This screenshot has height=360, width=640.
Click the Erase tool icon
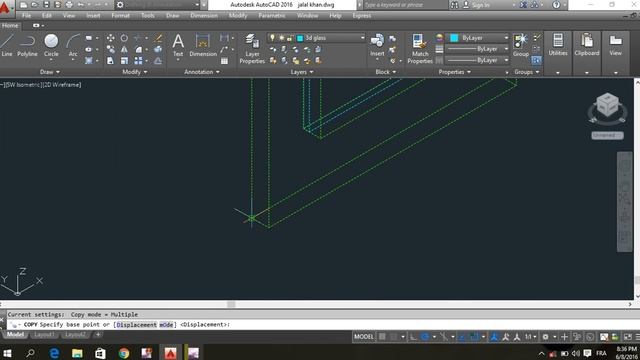click(158, 38)
